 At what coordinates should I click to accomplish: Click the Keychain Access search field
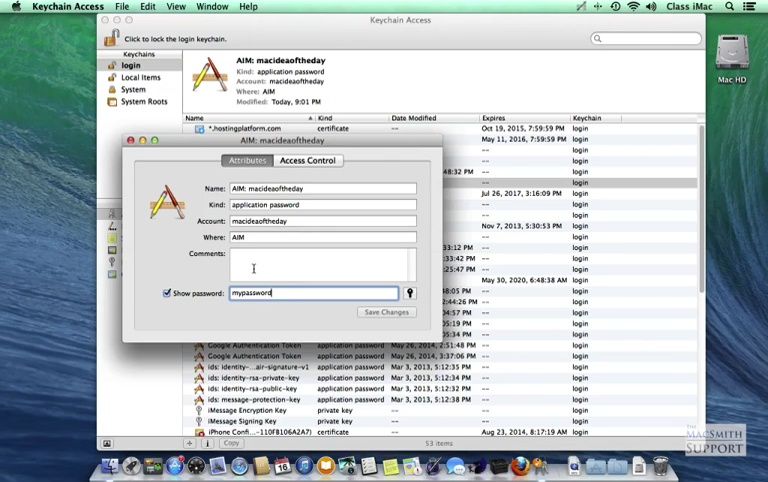click(646, 38)
